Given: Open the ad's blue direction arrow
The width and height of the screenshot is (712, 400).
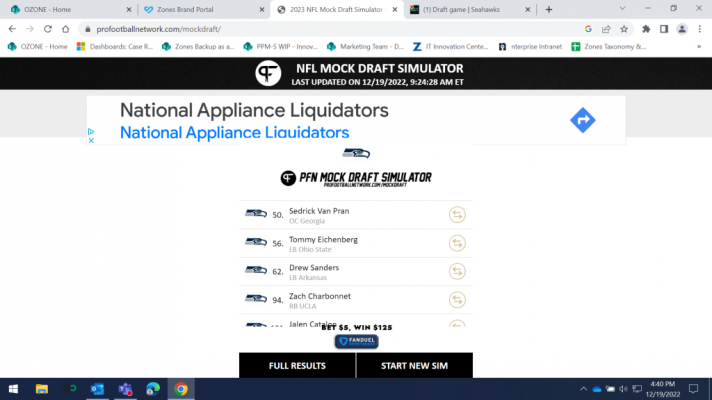Looking at the screenshot, I should coord(583,120).
